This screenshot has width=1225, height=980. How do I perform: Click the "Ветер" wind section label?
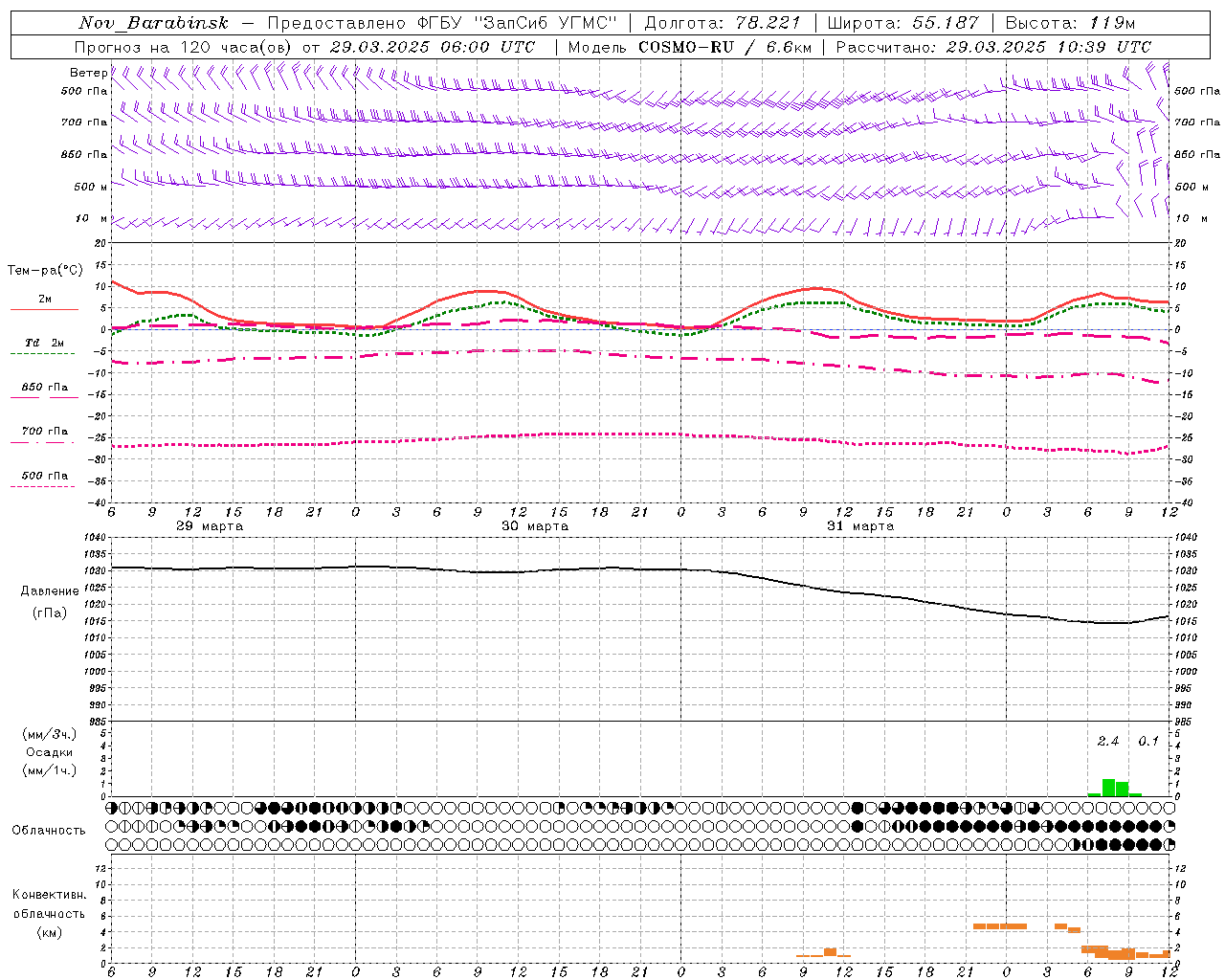click(x=88, y=73)
